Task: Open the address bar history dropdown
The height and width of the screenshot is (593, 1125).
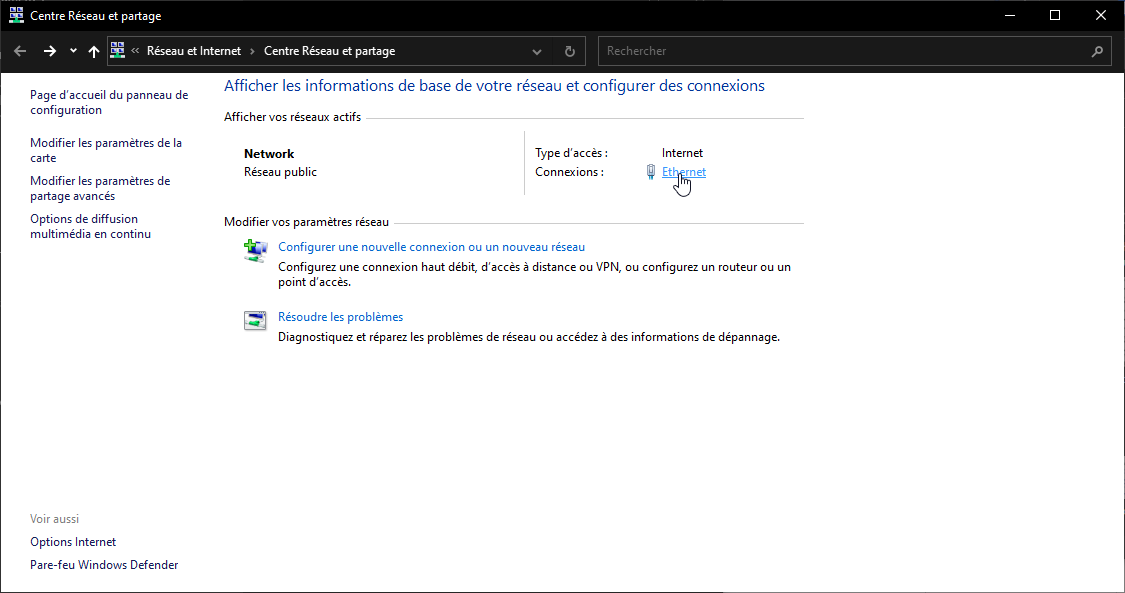Action: pyautogui.click(x=536, y=51)
